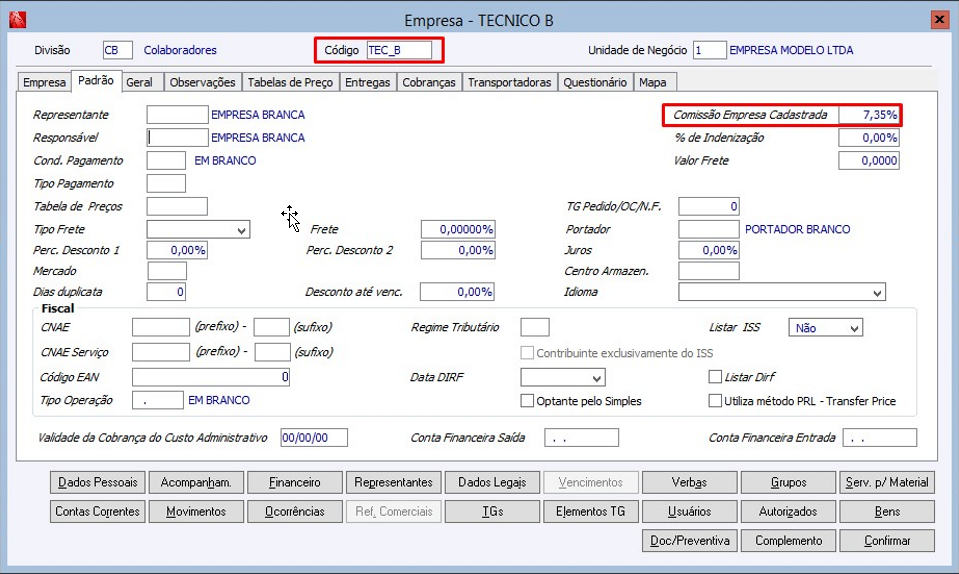Click the Responsável input field
Viewport: 959px width, 574px height.
(x=177, y=138)
